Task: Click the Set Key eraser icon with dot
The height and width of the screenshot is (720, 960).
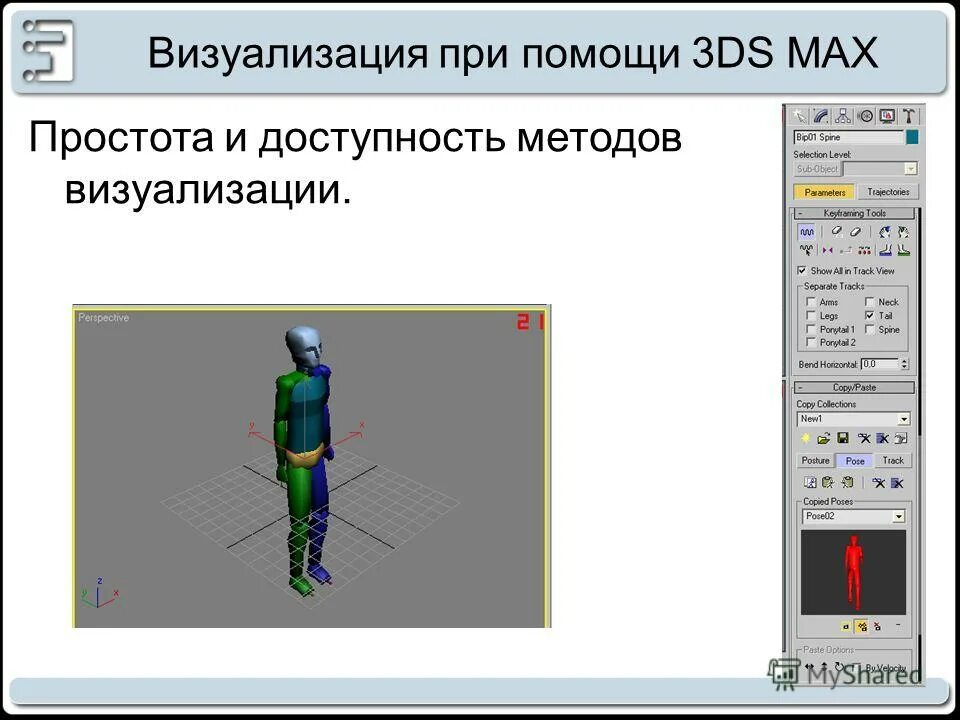Action: pyautogui.click(x=836, y=231)
